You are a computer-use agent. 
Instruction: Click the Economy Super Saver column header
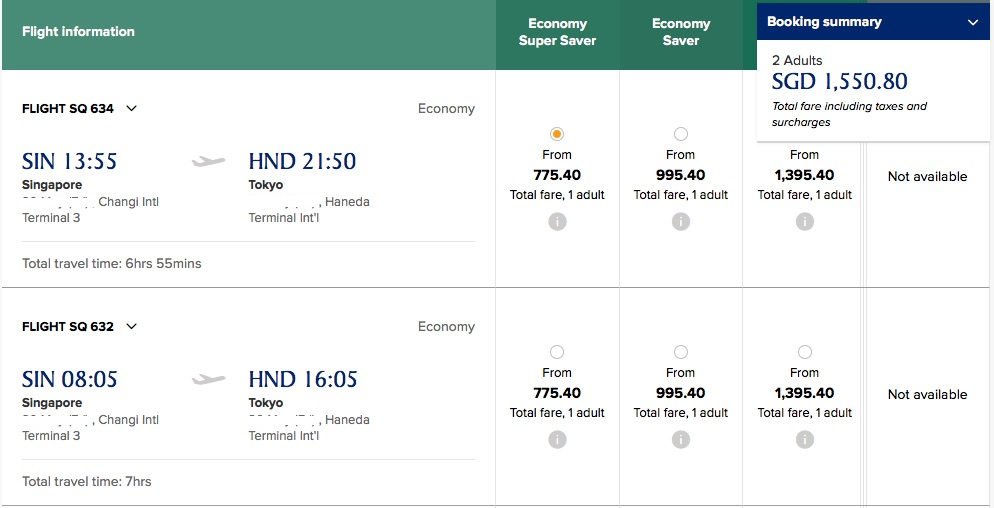[x=557, y=32]
